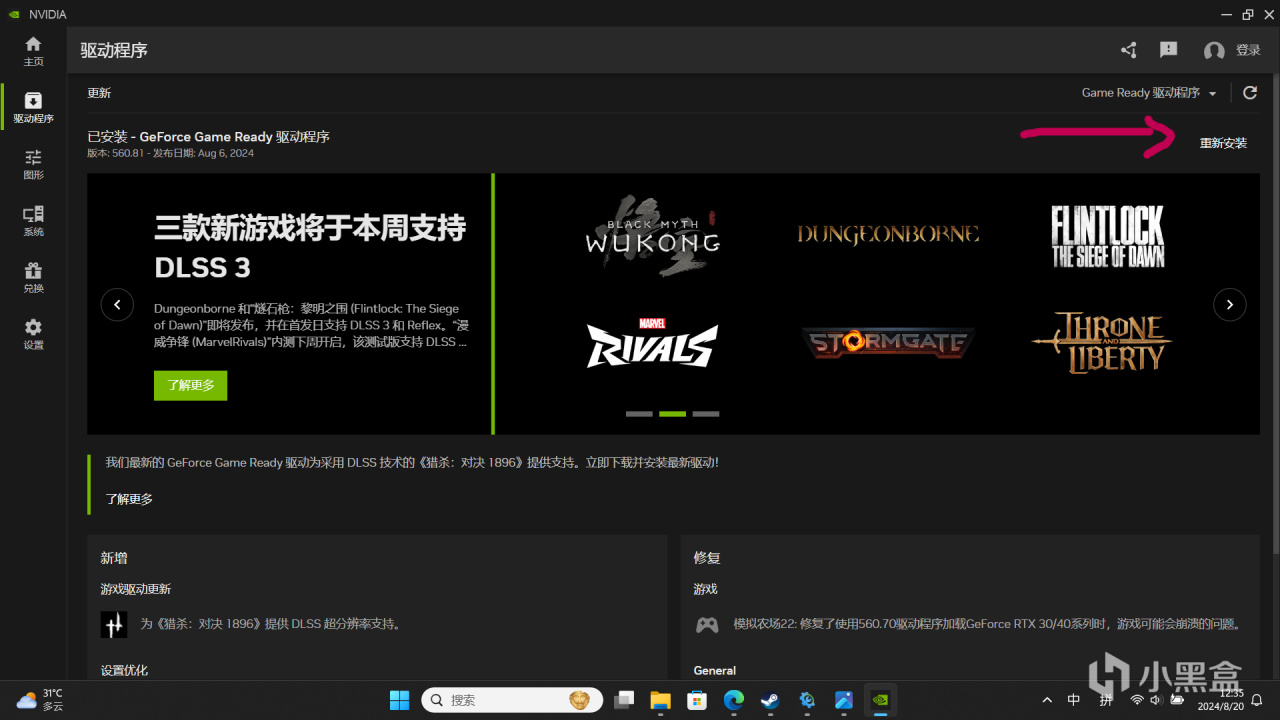Open the feedback icon in the header
This screenshot has height=720, width=1280.
point(1168,50)
